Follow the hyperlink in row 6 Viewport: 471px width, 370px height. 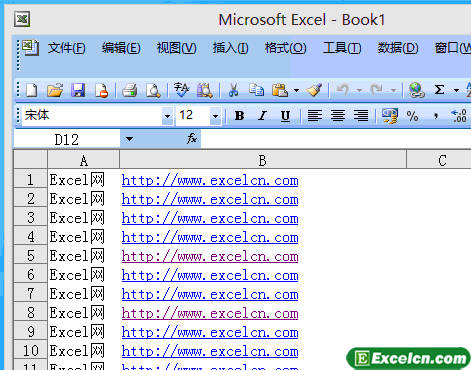[x=210, y=275]
